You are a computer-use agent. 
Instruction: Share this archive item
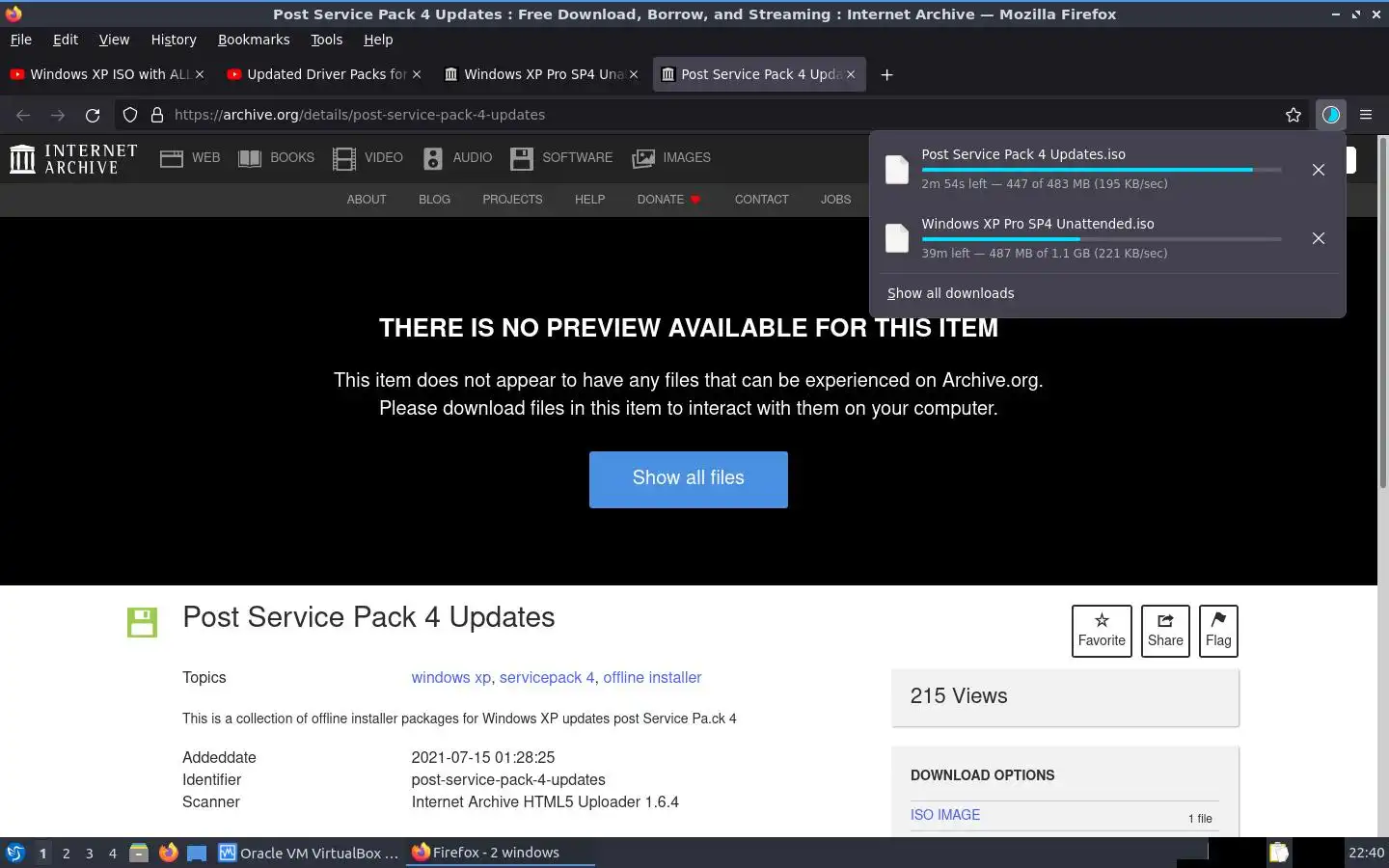[x=1165, y=631]
